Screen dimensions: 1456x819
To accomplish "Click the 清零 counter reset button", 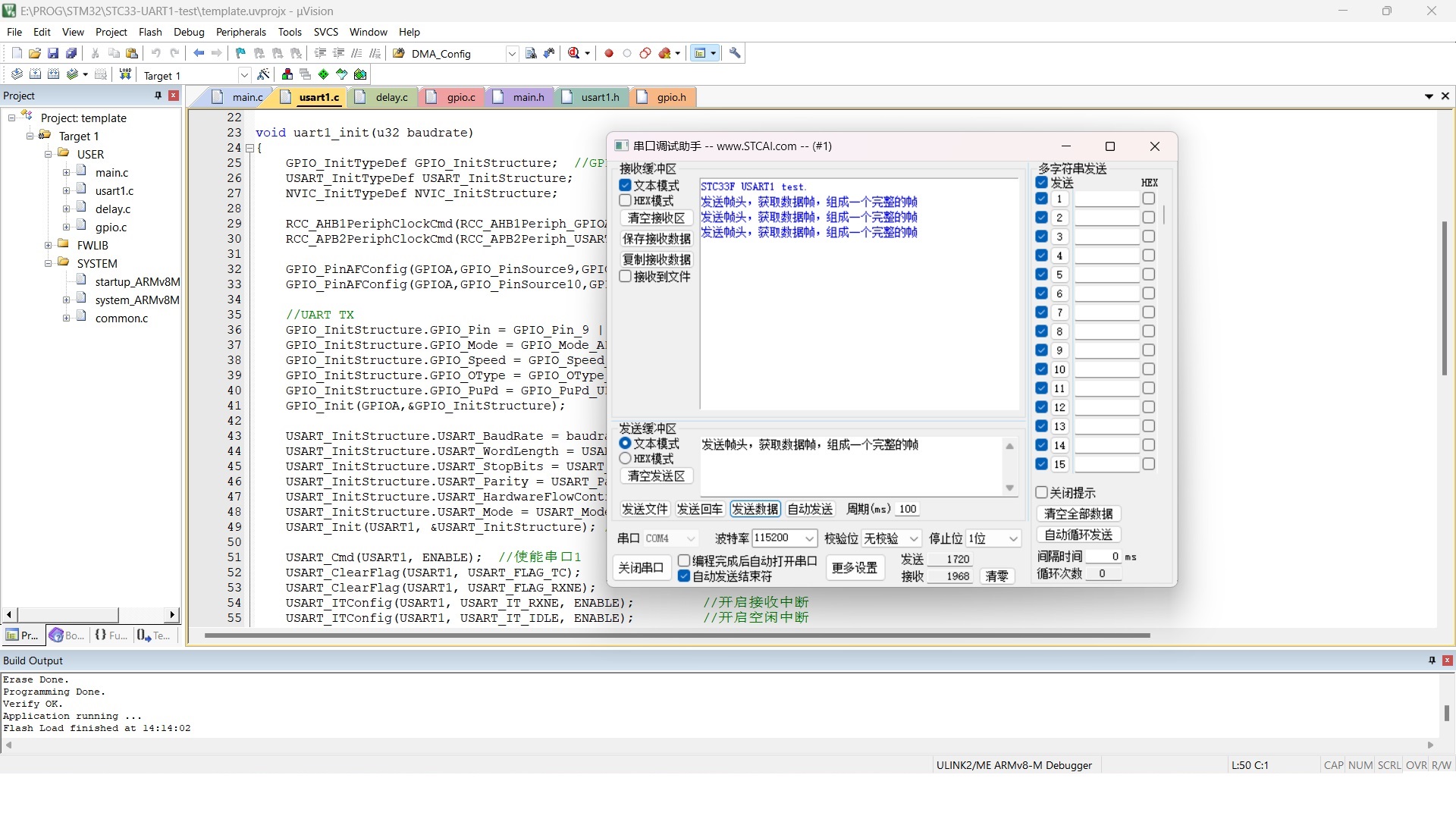I will [996, 576].
